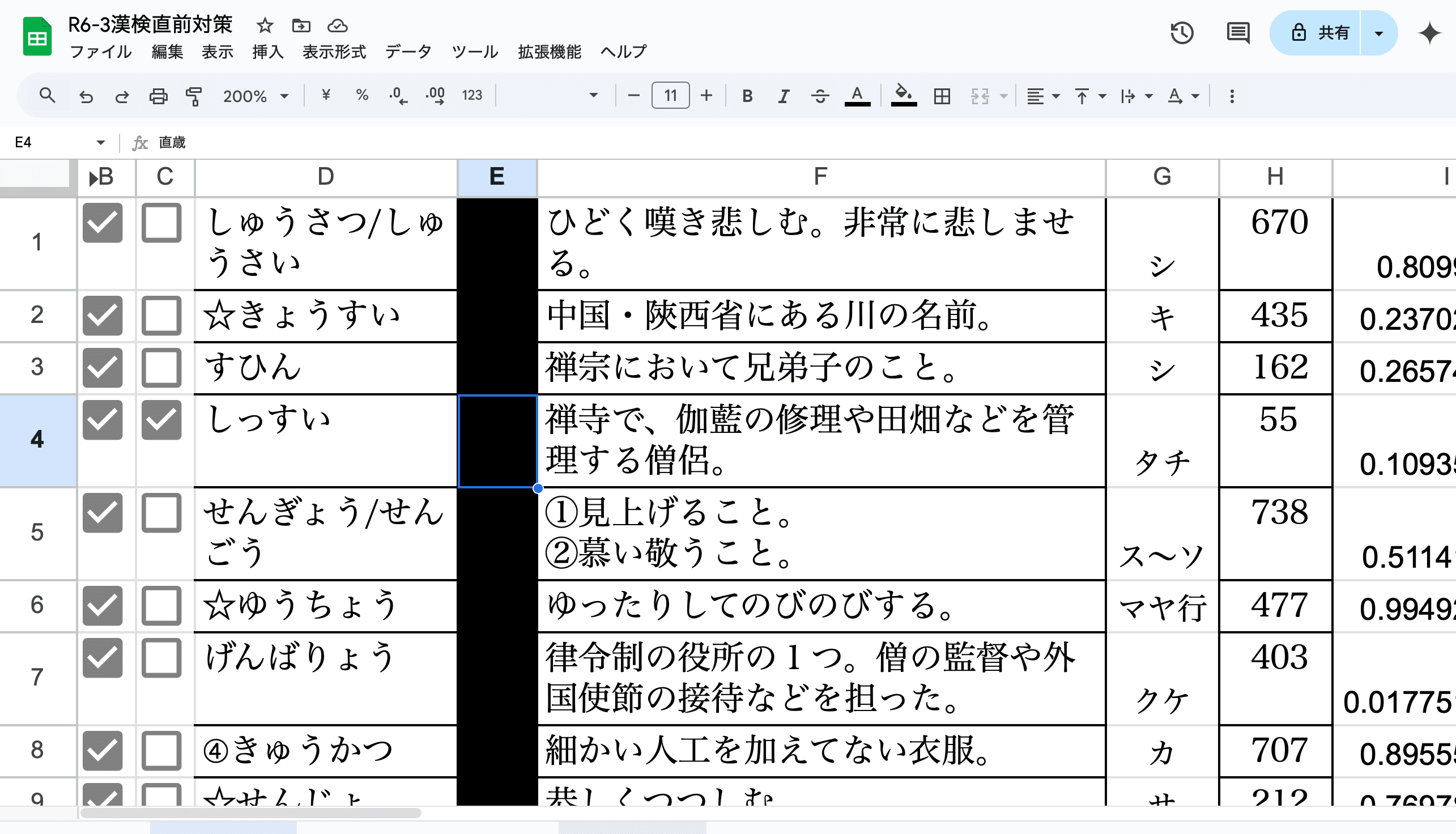Open text wrapping dropdown
Viewport: 1456px width, 834px height.
[1136, 96]
